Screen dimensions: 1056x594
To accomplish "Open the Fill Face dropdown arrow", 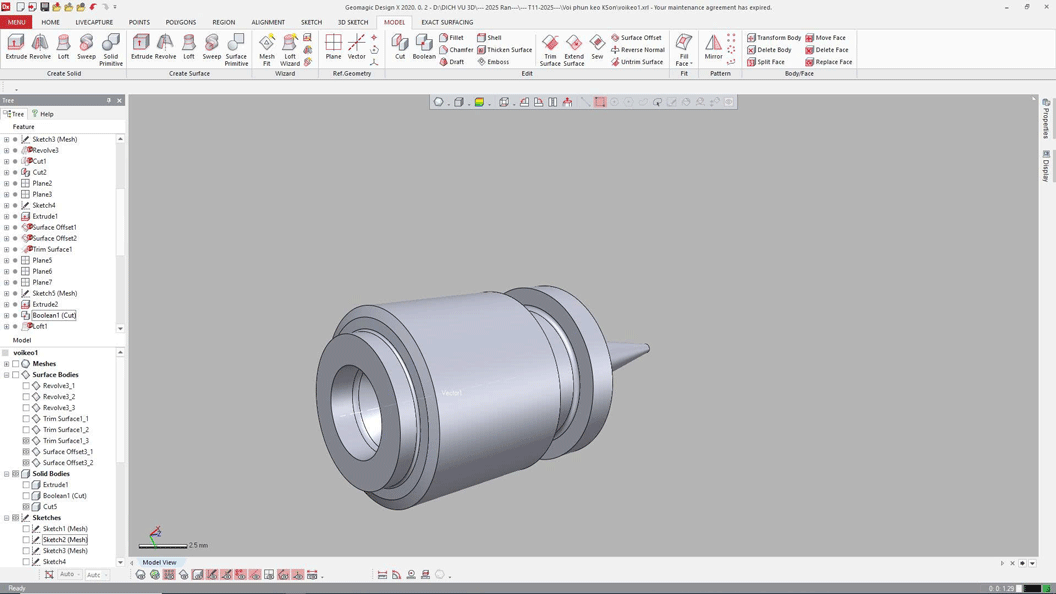I will (691, 64).
